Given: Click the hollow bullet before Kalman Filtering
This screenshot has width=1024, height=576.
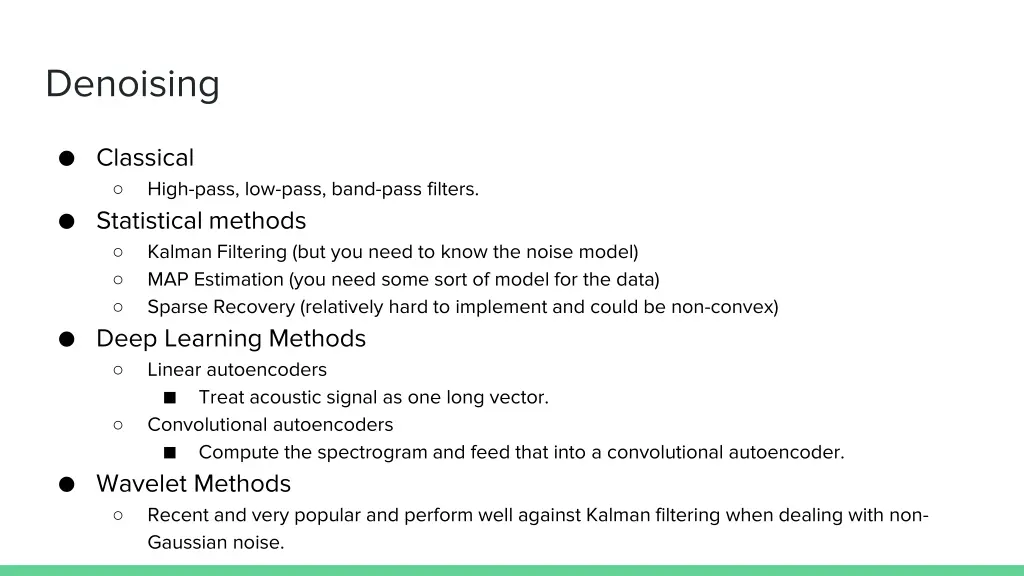Looking at the screenshot, I should (x=118, y=252).
